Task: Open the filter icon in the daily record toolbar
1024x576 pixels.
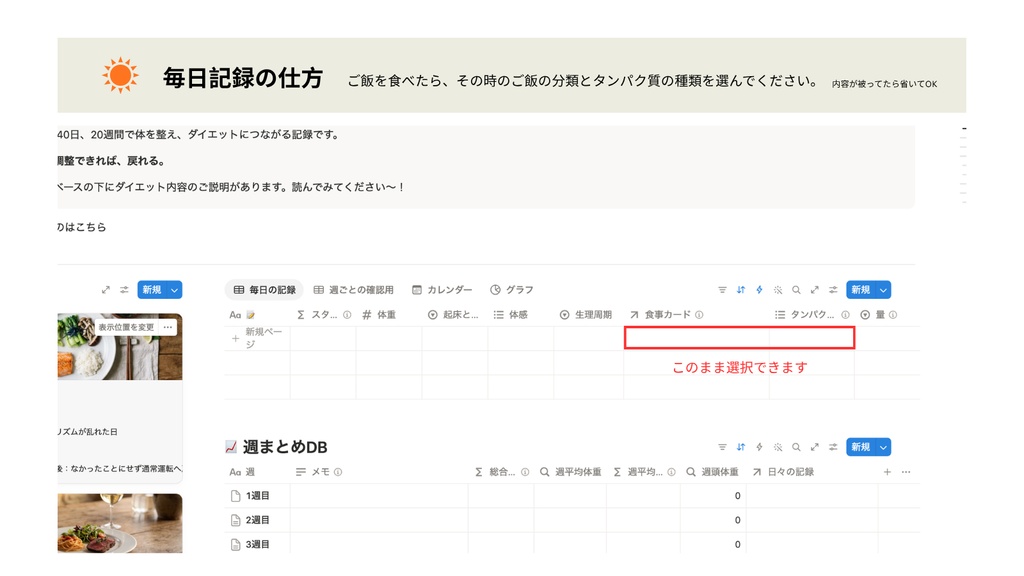Action: [722, 290]
